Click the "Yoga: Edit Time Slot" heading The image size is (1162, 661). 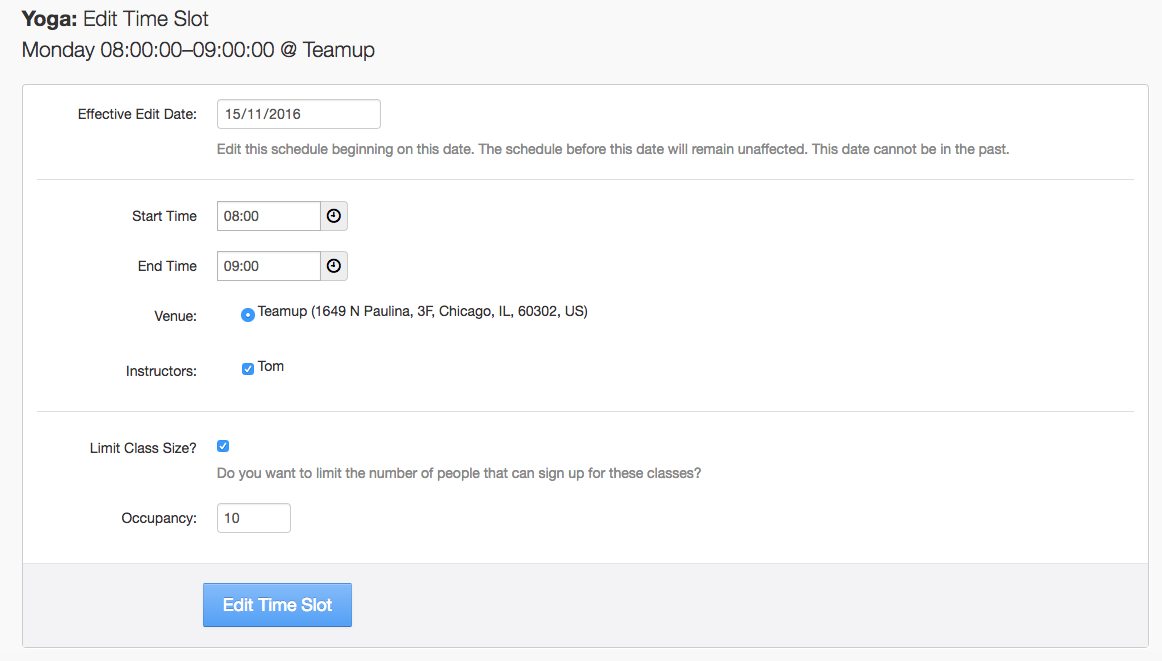click(115, 18)
